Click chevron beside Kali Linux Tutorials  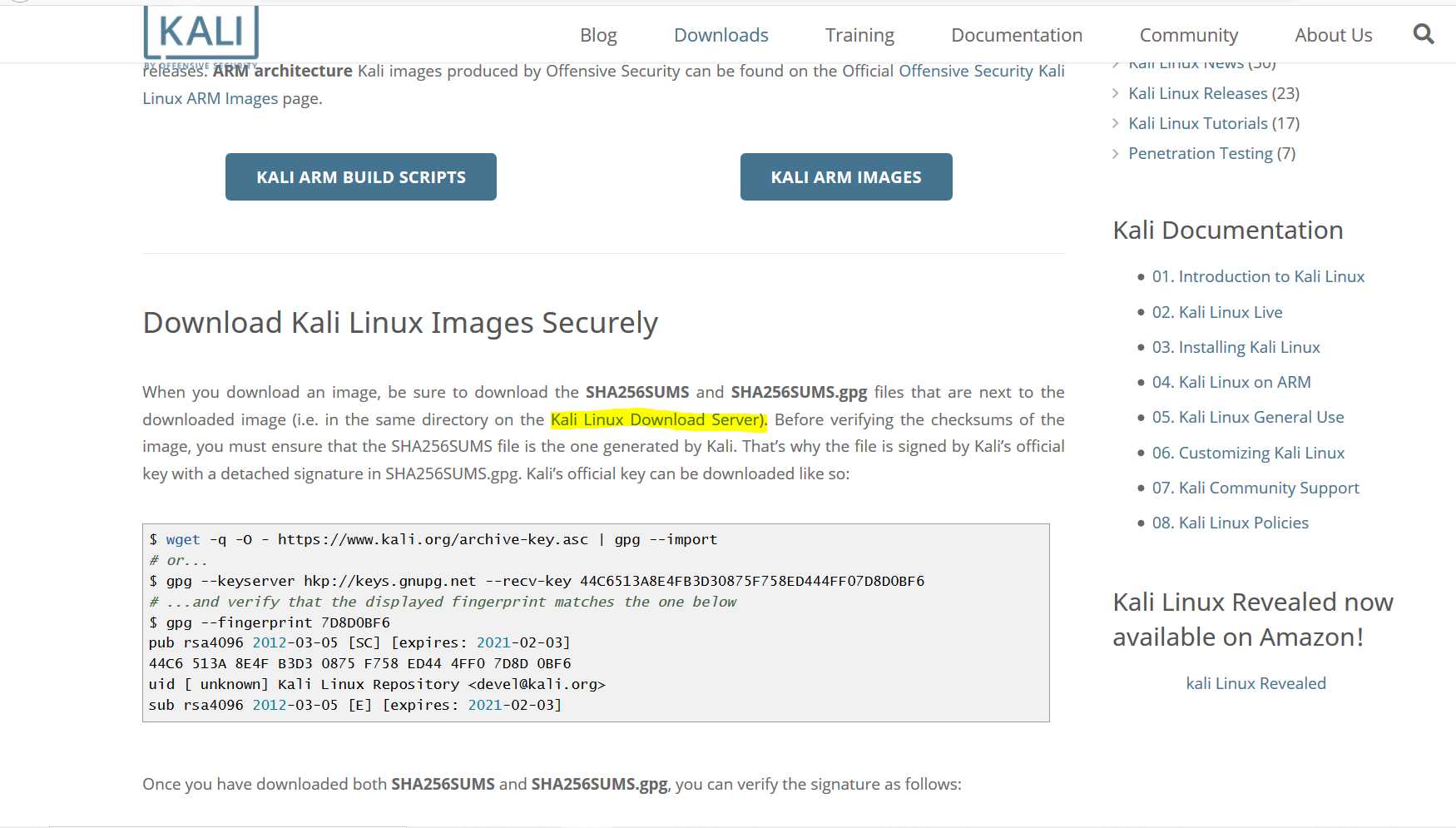coord(1116,123)
